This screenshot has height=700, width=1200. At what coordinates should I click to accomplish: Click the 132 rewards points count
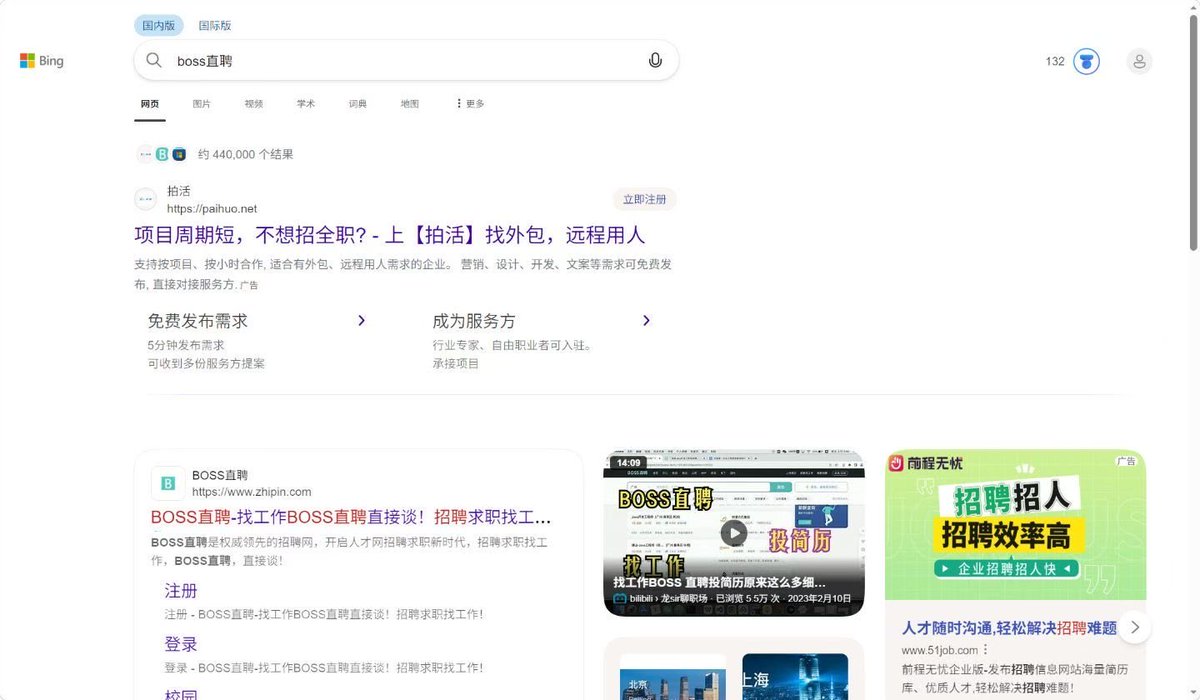(1055, 61)
